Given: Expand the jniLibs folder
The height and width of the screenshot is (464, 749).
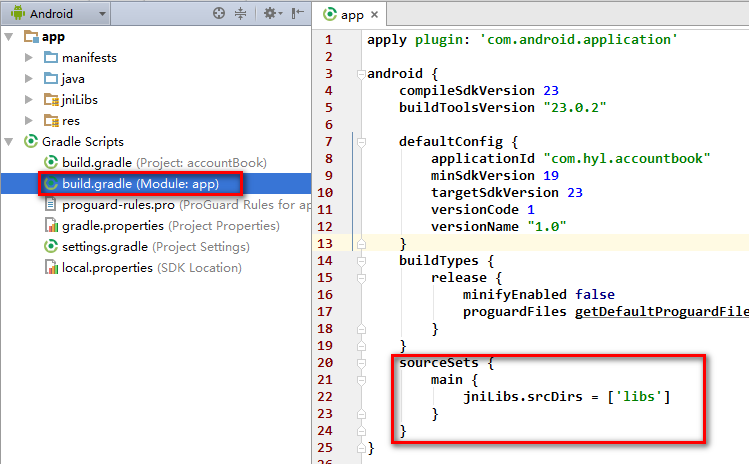Looking at the screenshot, I should pos(29,99).
